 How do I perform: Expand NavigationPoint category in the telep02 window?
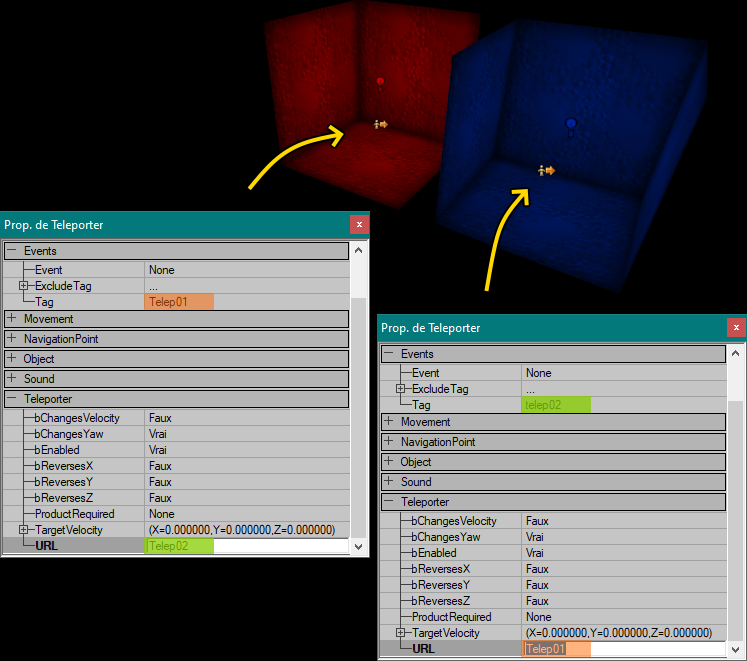coord(388,442)
